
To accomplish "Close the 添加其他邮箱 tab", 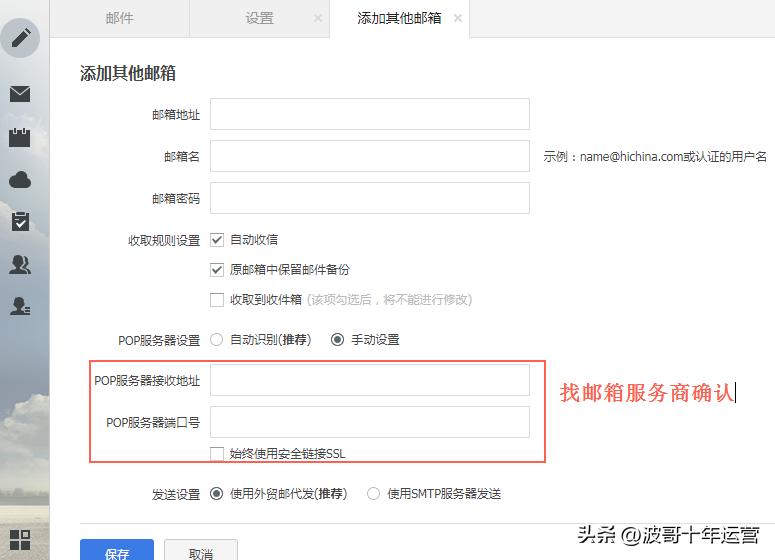I will coord(458,18).
